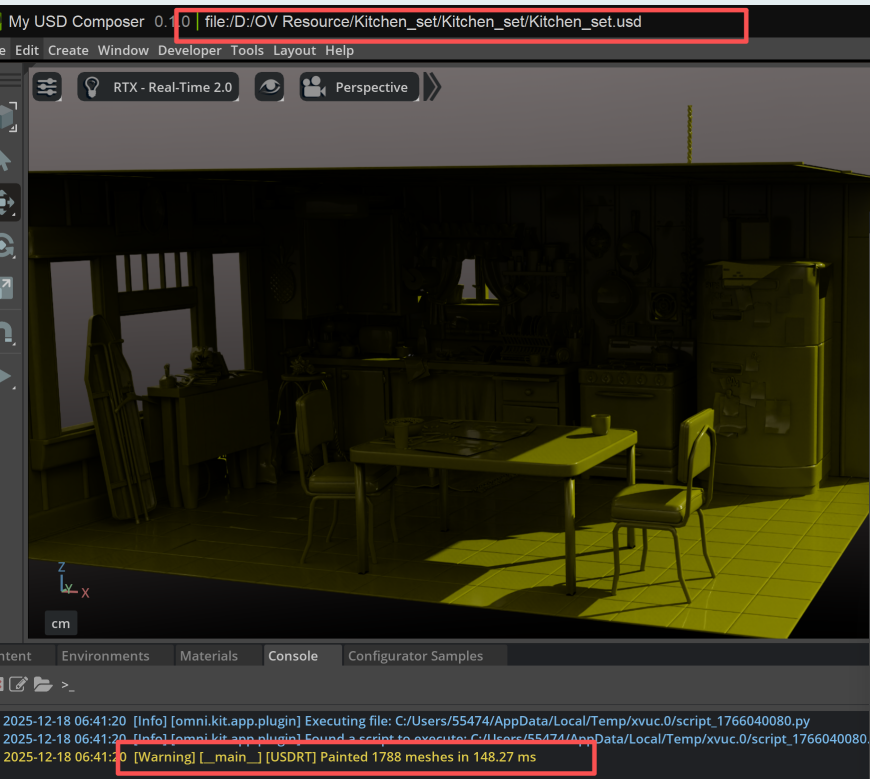Activate the Move gizmo tool

[8, 203]
